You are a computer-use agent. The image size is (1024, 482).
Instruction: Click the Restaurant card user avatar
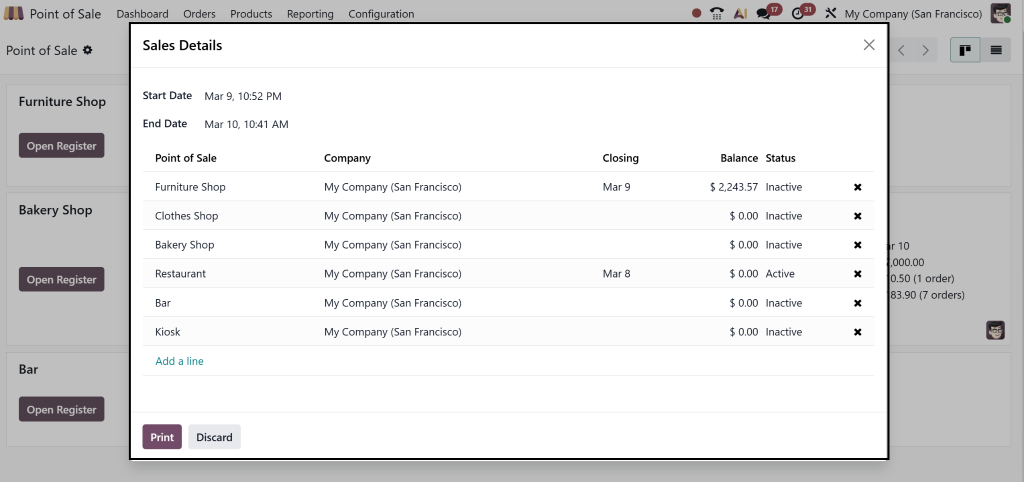click(995, 330)
